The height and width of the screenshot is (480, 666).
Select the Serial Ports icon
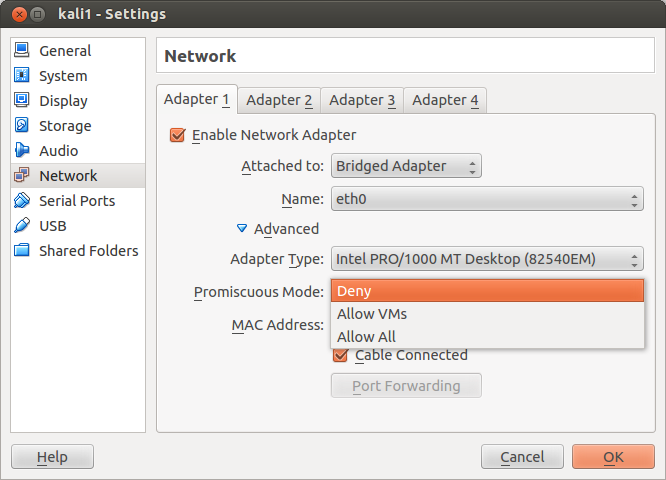point(22,200)
